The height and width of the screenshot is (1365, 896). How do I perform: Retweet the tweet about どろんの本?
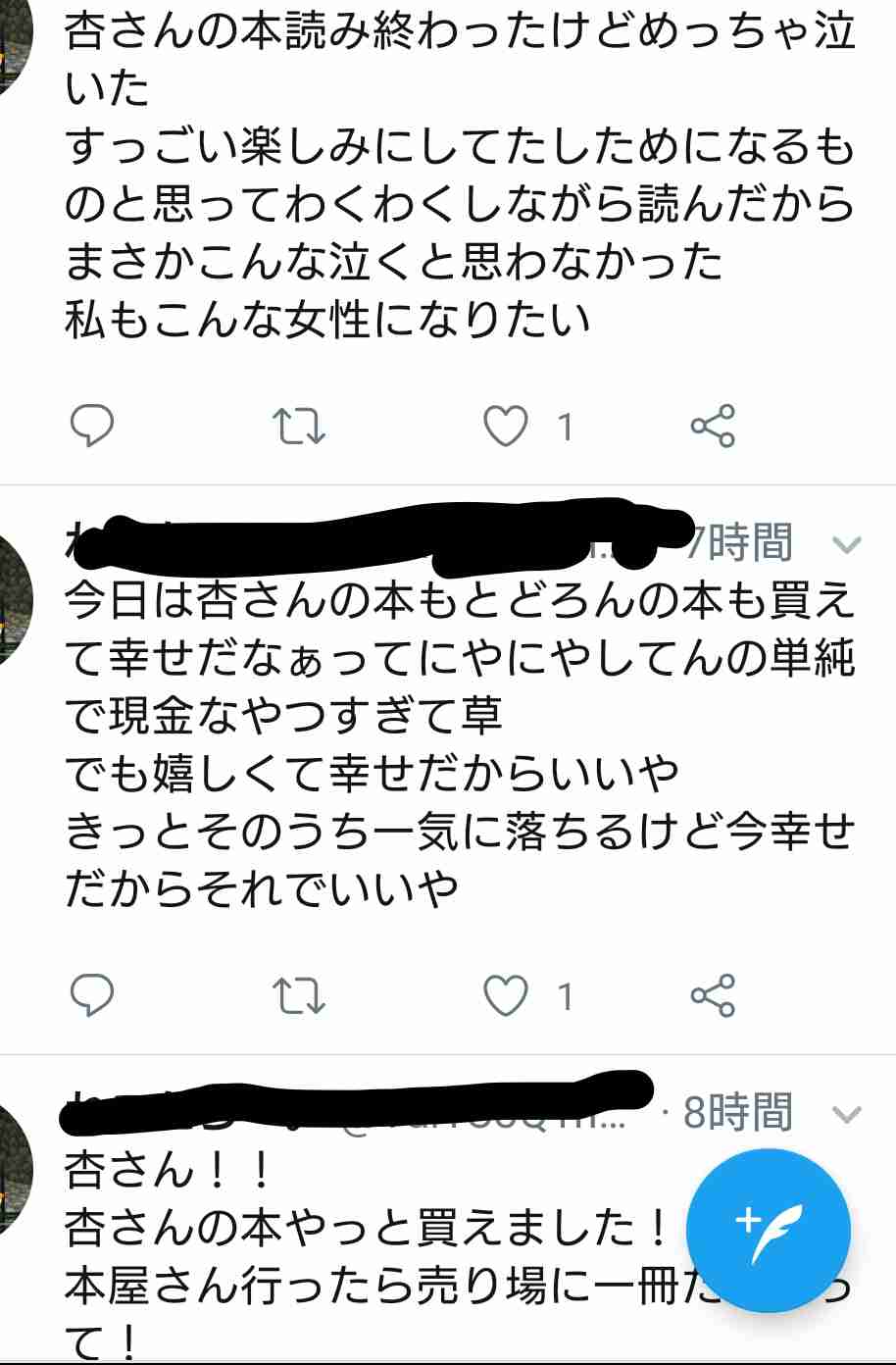point(298,996)
